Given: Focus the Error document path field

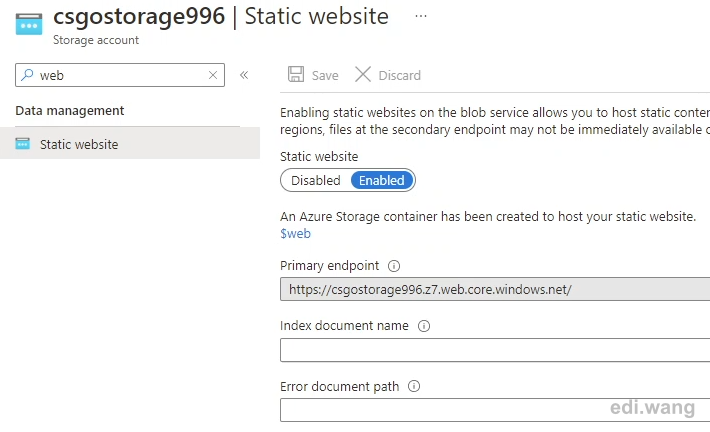Looking at the screenshot, I should point(495,410).
